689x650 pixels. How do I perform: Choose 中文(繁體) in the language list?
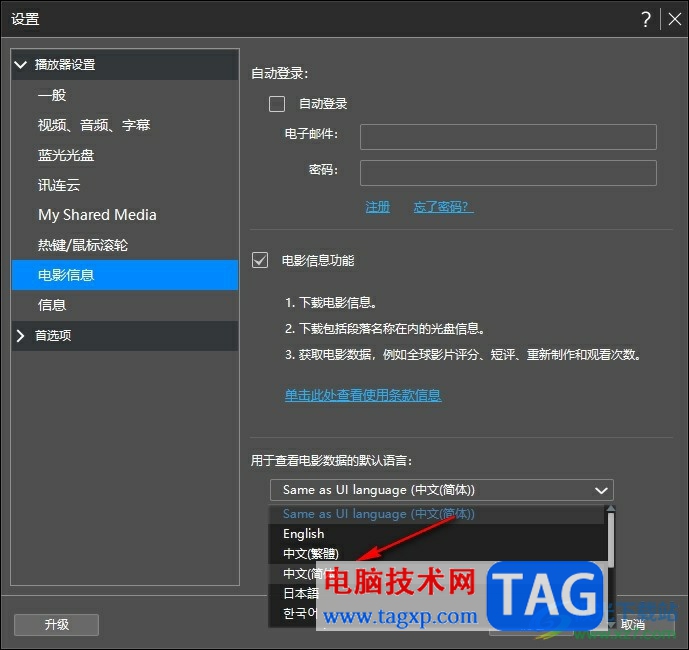pyautogui.click(x=436, y=554)
